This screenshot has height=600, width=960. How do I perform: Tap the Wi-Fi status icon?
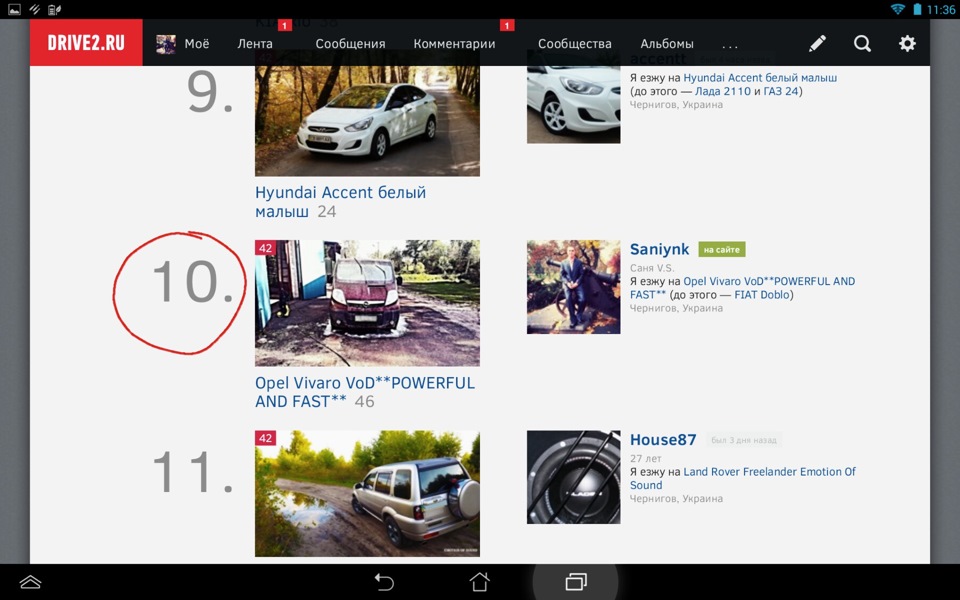click(898, 9)
